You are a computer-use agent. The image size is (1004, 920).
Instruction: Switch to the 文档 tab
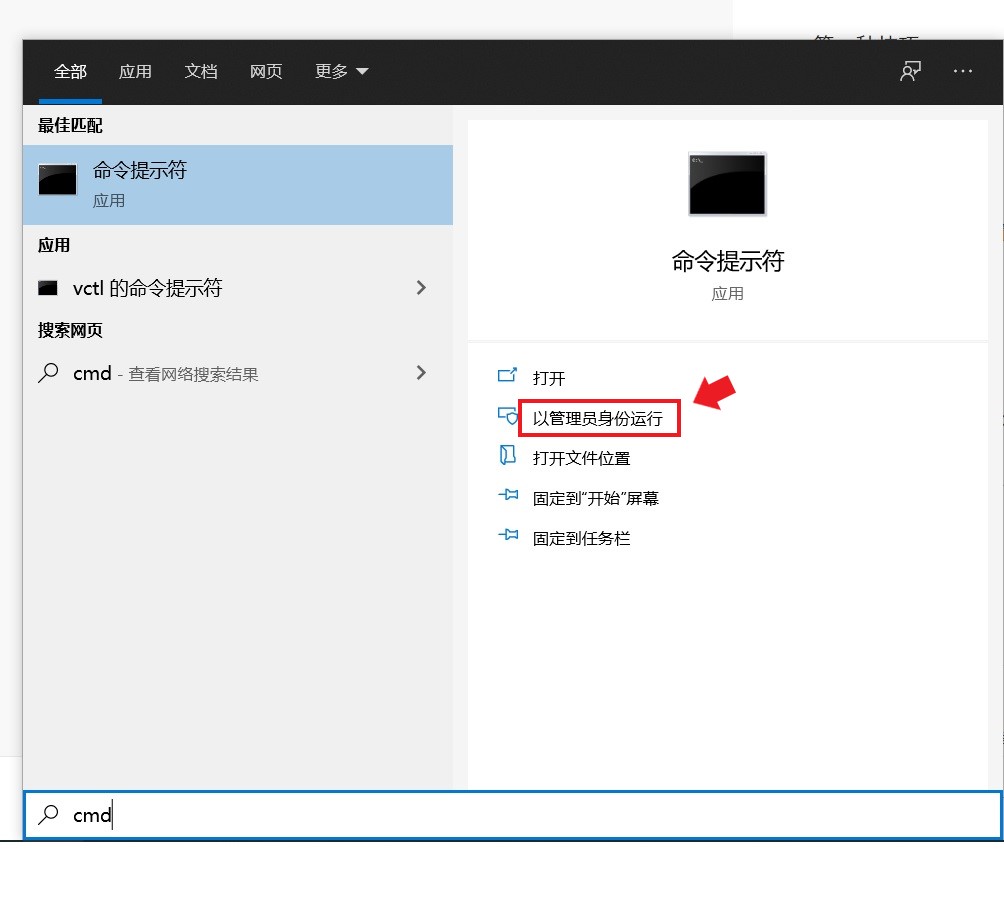tap(200, 71)
